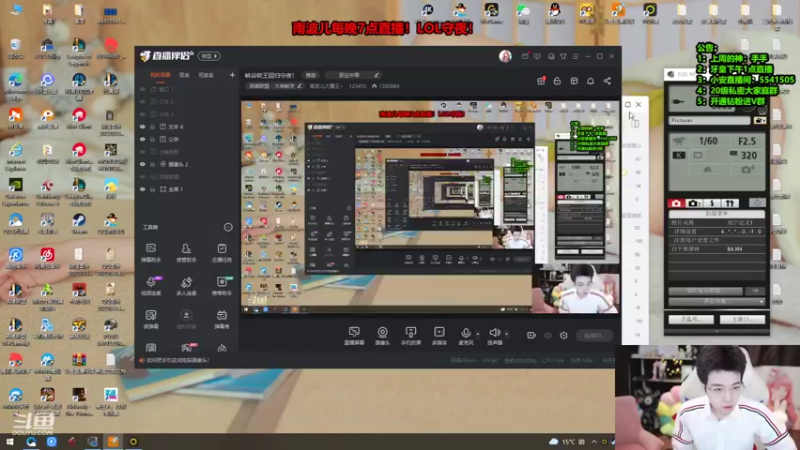Toggle the preview eye icon in bottom bar

(547, 335)
